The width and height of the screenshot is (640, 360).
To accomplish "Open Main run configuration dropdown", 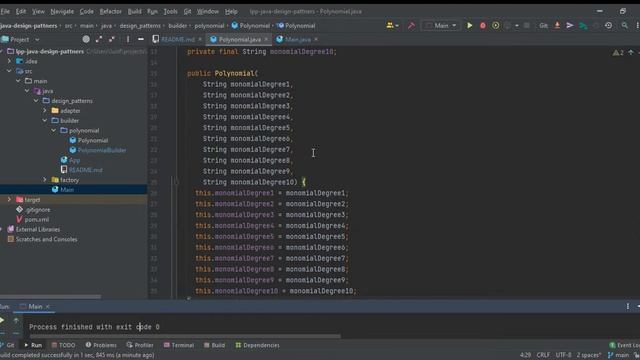I will click(x=441, y=26).
